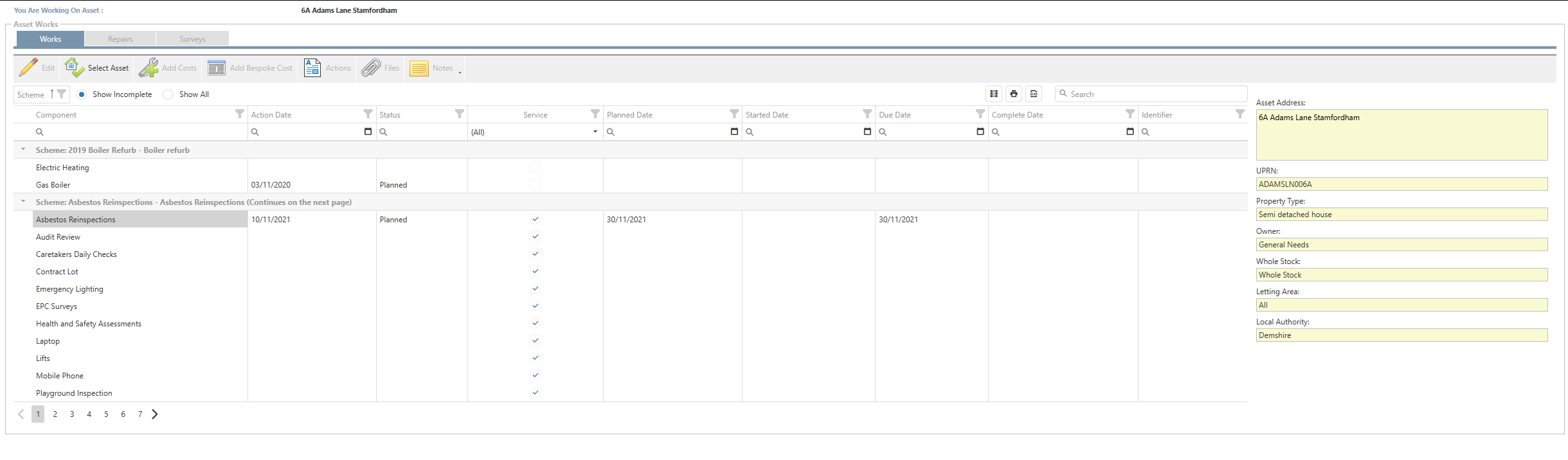The width and height of the screenshot is (1568, 460).
Task: Go to page 3 of results
Action: (72, 414)
